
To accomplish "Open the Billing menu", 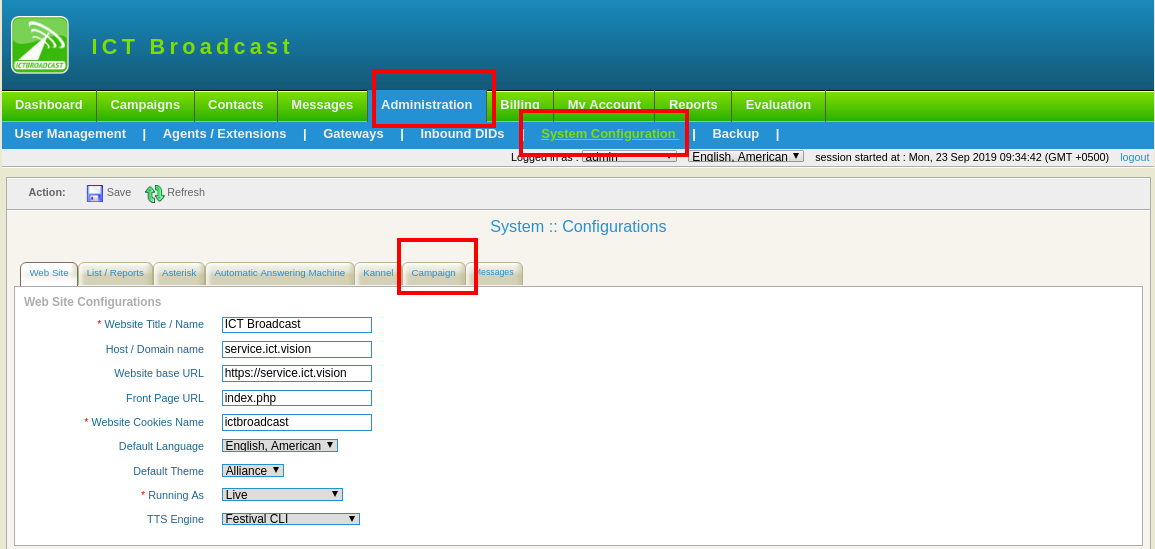I will (x=520, y=105).
